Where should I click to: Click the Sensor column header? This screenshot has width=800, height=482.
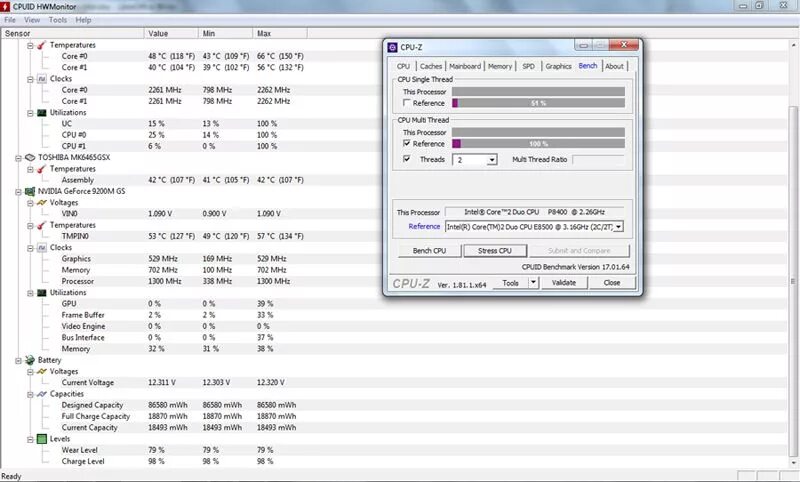tap(72, 33)
